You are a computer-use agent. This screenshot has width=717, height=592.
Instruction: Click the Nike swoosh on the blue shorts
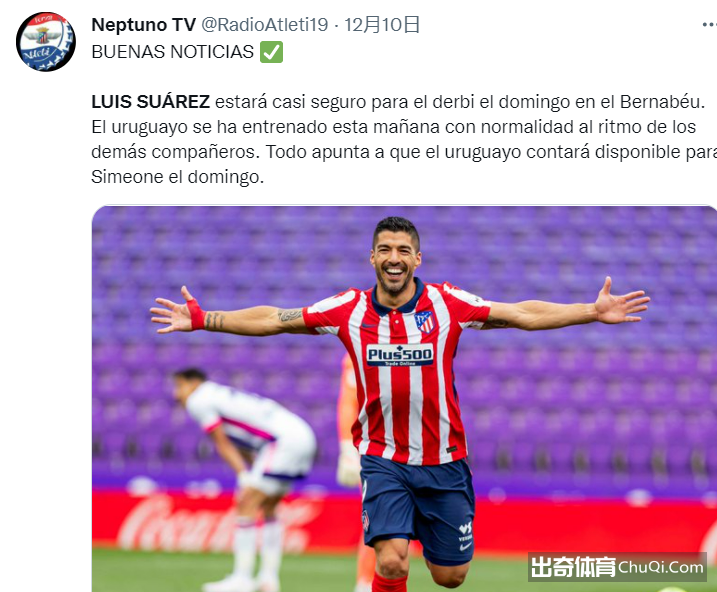click(465, 546)
